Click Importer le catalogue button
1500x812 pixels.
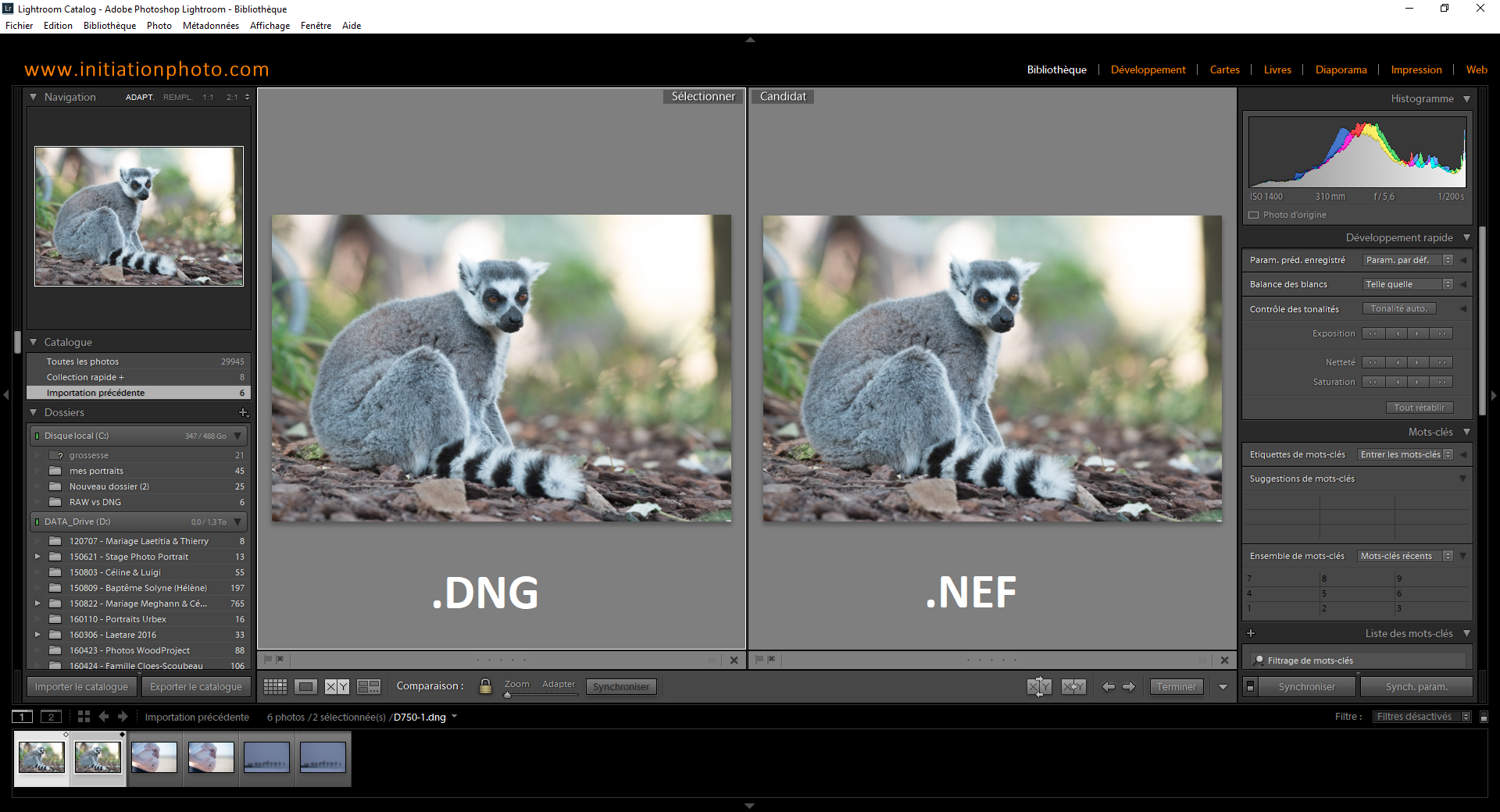[81, 686]
